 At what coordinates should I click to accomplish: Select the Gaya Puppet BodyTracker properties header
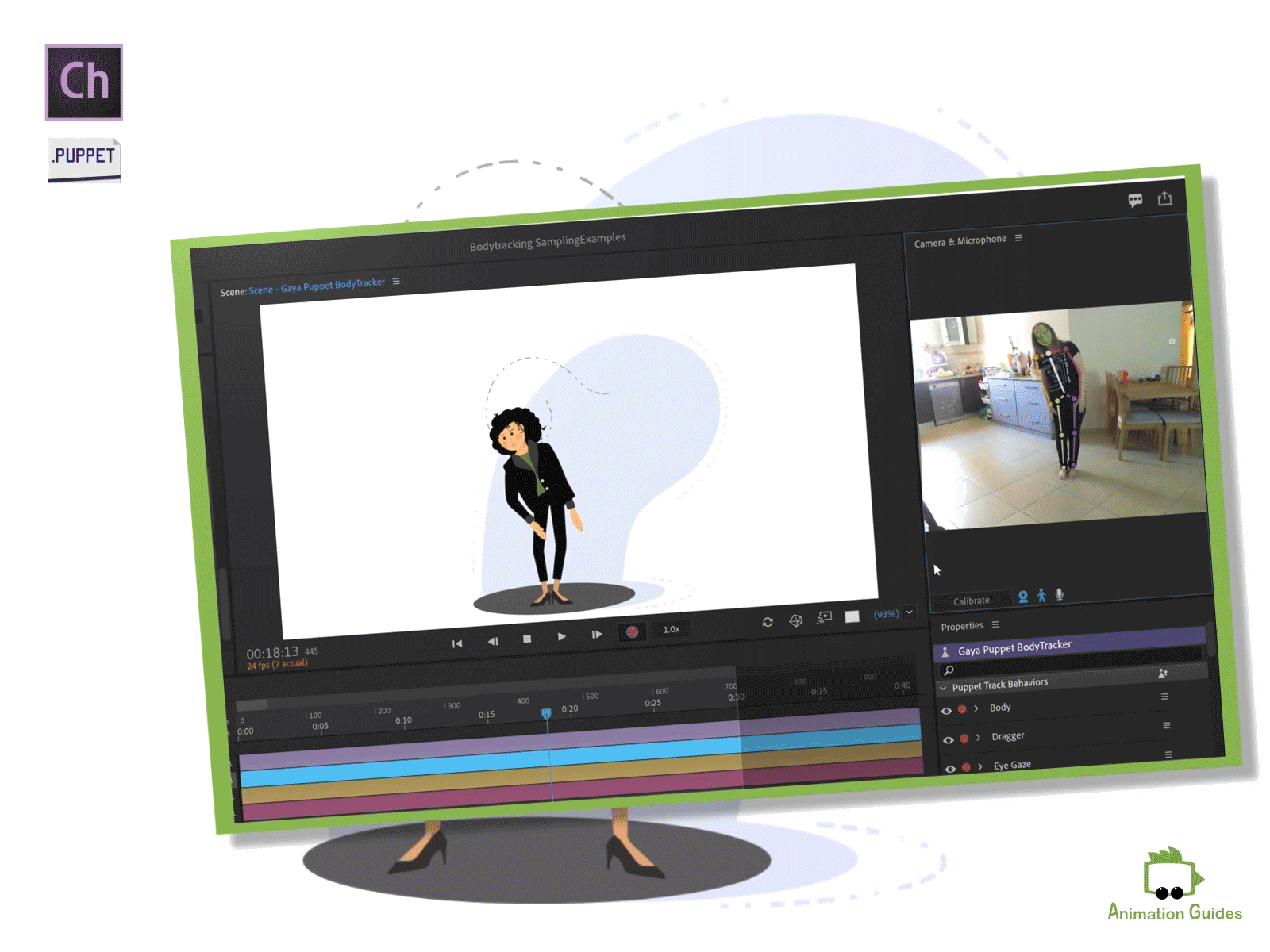coord(1069,643)
